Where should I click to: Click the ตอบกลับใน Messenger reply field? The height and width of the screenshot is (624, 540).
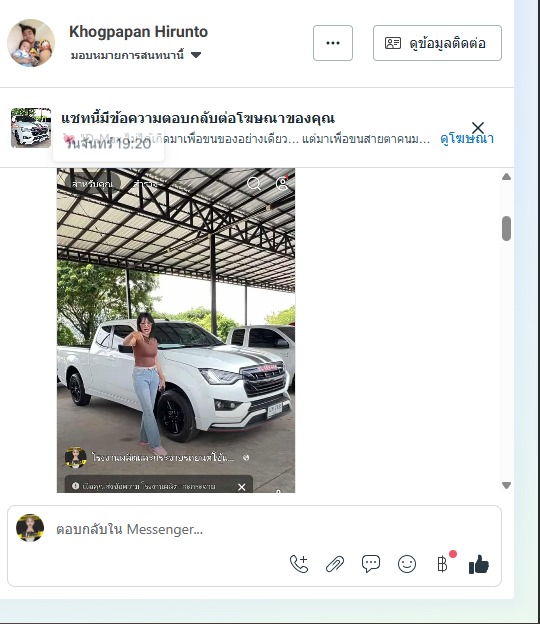tap(275, 529)
